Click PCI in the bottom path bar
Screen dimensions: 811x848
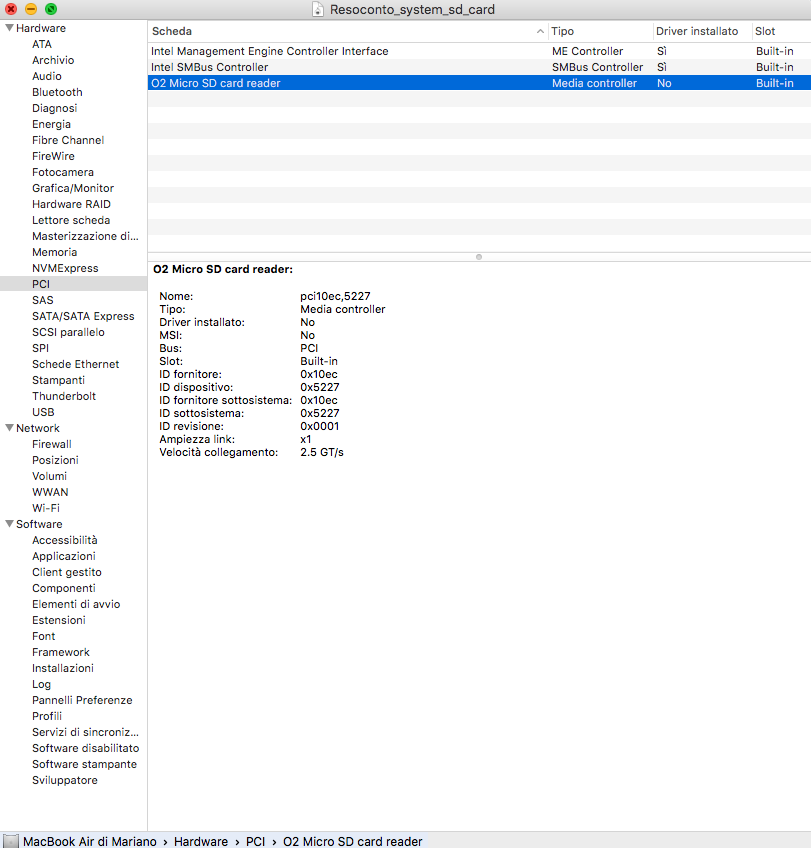pos(255,841)
